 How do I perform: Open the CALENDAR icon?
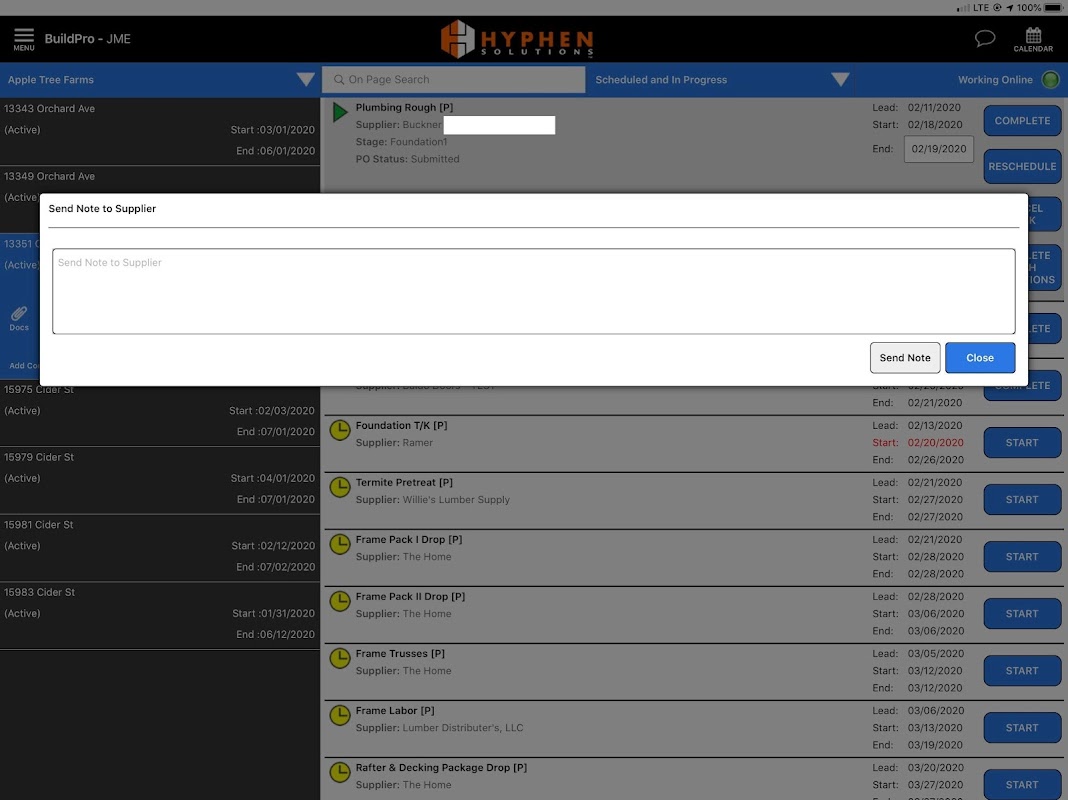coord(1033,39)
